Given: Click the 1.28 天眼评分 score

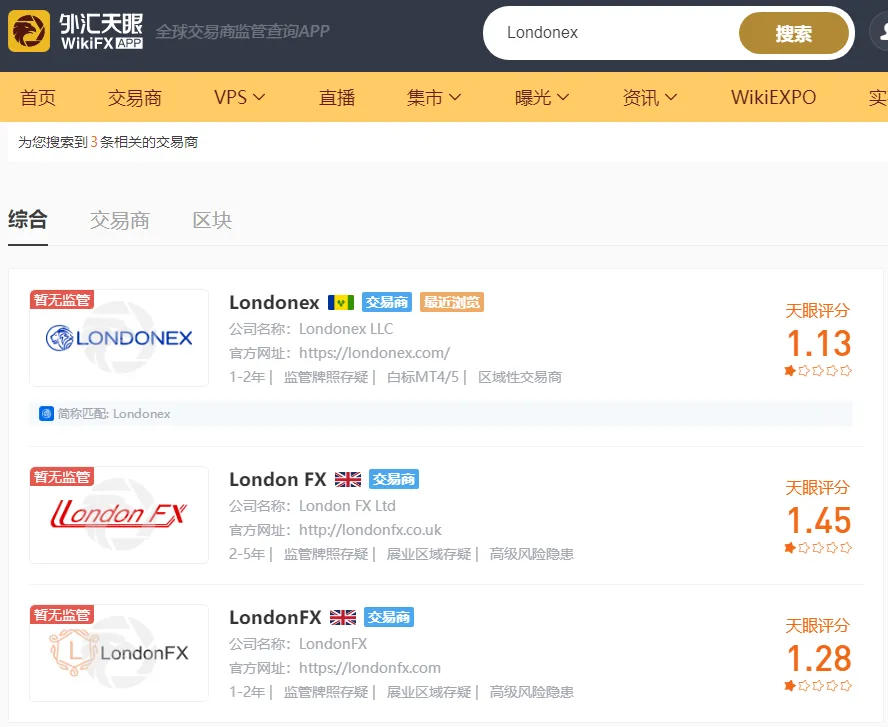Looking at the screenshot, I should [x=819, y=658].
